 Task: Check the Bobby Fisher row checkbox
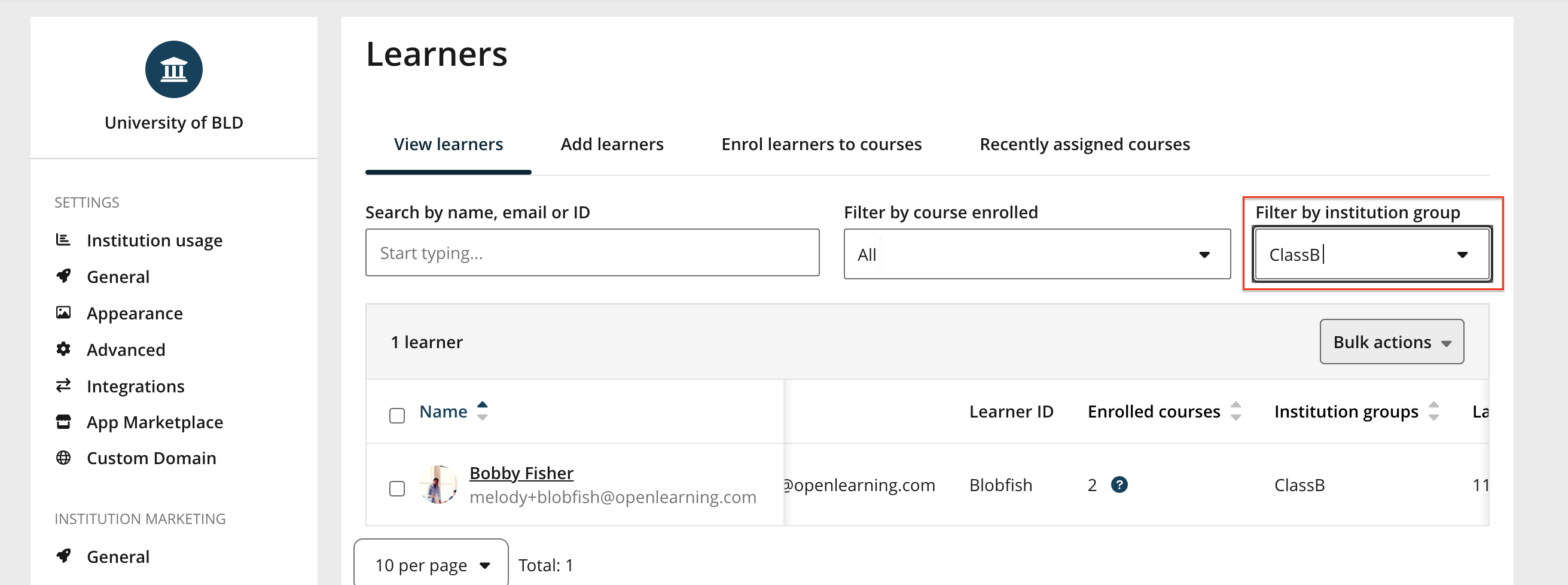click(397, 489)
